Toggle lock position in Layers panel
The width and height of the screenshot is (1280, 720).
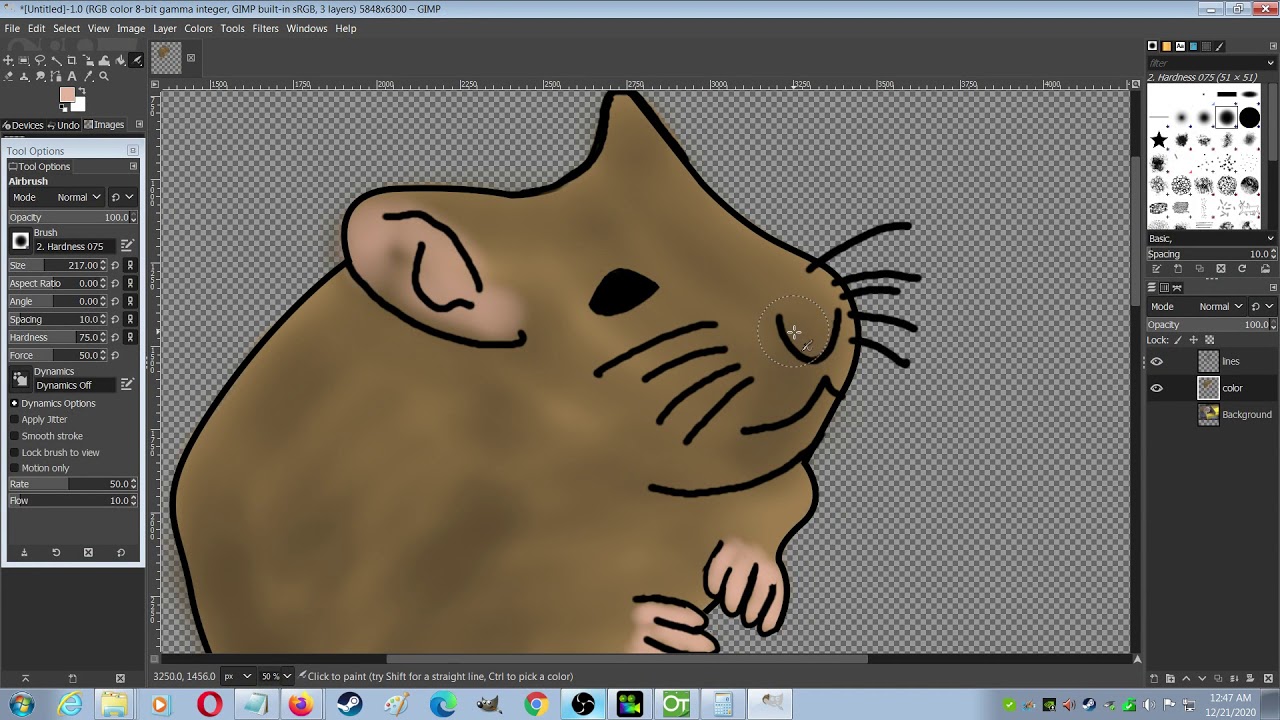(1193, 340)
